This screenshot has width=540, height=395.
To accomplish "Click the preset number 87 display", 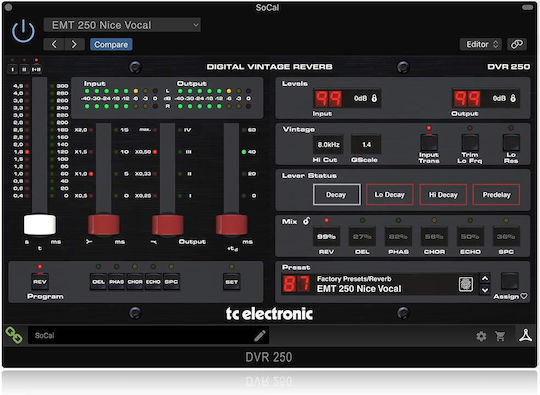I will 296,284.
